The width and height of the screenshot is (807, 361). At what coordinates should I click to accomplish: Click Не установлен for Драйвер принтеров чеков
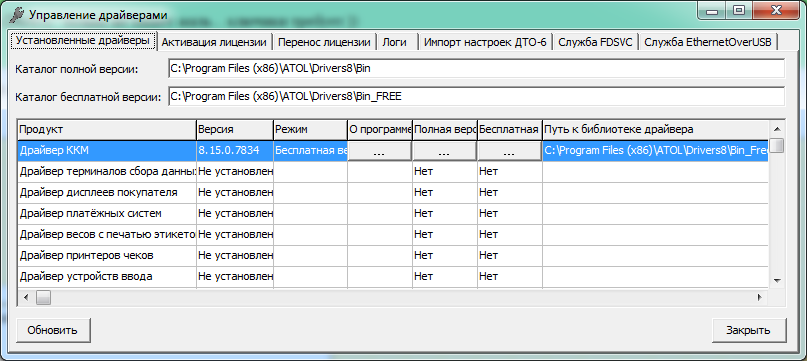tap(235, 256)
